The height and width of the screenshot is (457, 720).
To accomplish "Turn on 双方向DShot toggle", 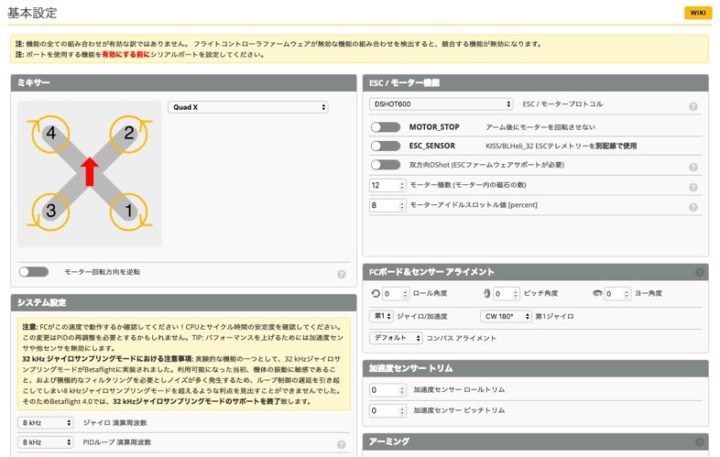I will pos(385,165).
